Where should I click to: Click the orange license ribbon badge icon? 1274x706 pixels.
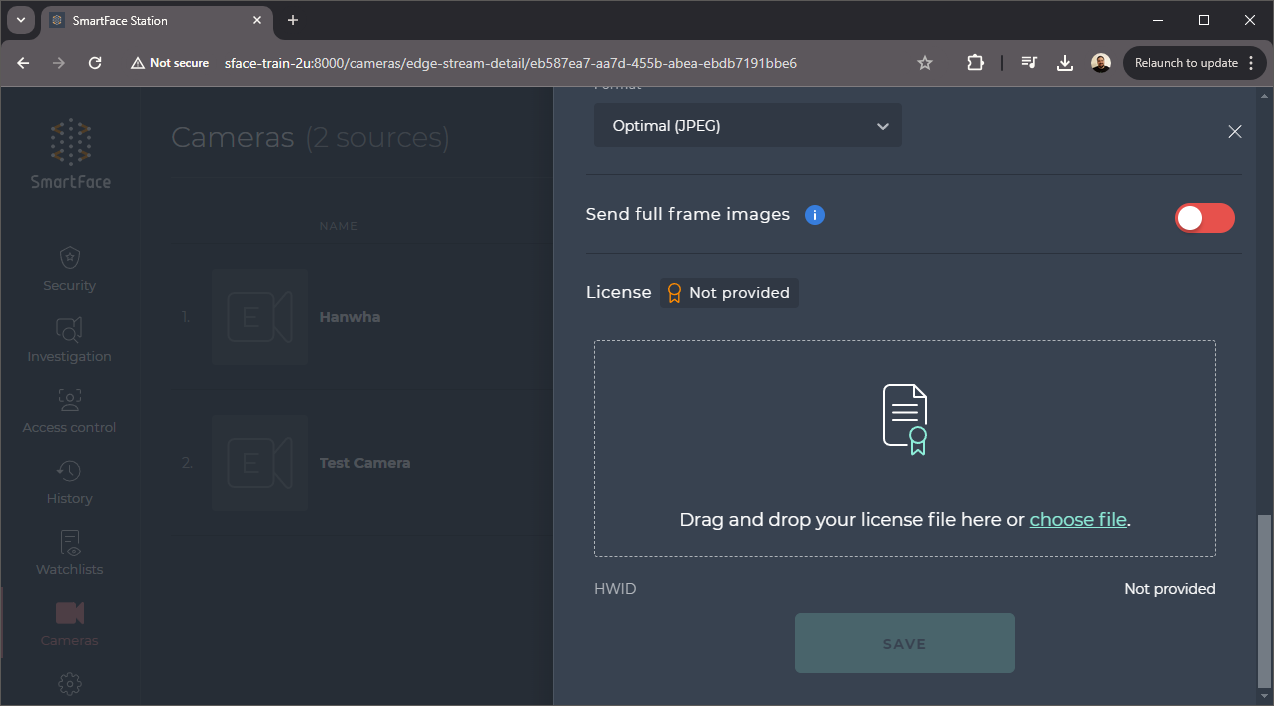click(674, 293)
